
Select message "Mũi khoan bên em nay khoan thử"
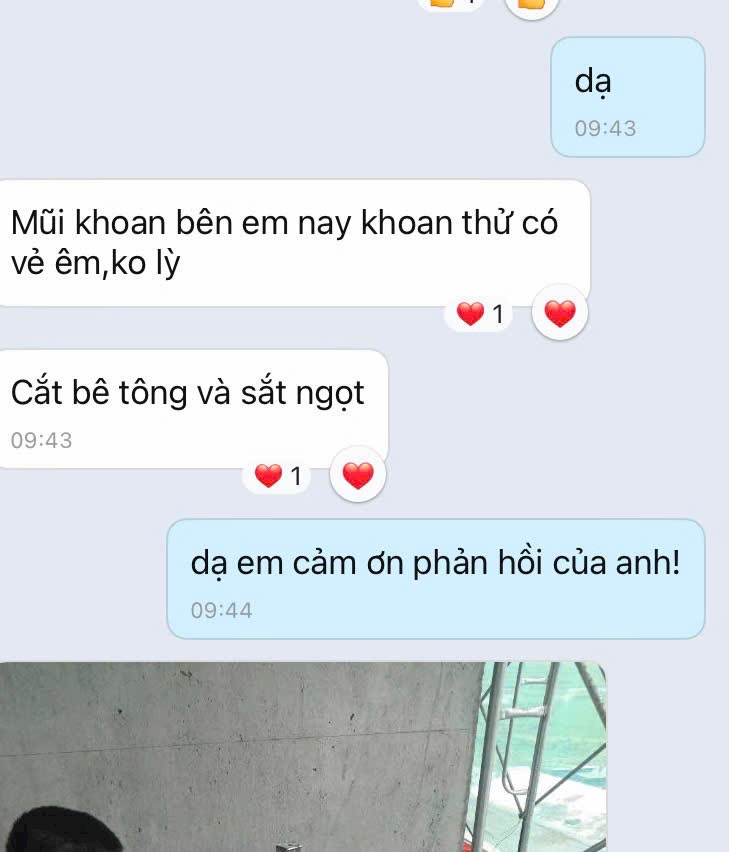click(x=294, y=243)
